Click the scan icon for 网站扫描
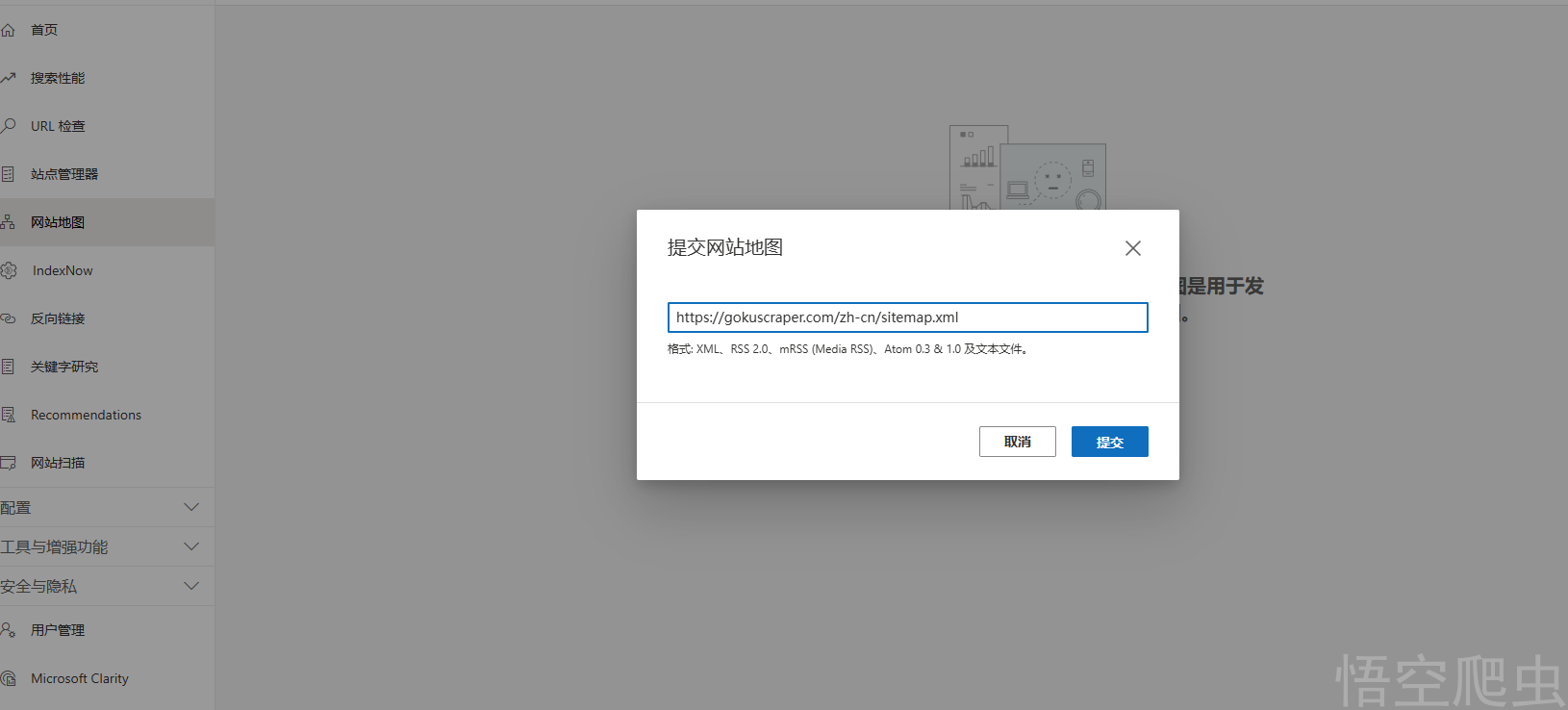 8,463
